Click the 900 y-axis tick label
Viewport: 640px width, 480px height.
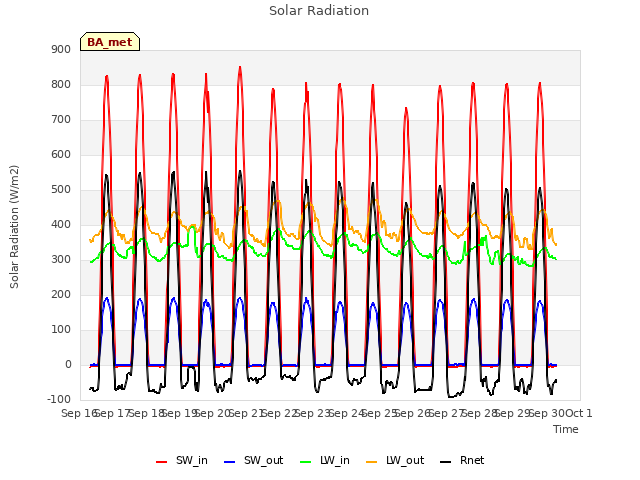pos(61,49)
